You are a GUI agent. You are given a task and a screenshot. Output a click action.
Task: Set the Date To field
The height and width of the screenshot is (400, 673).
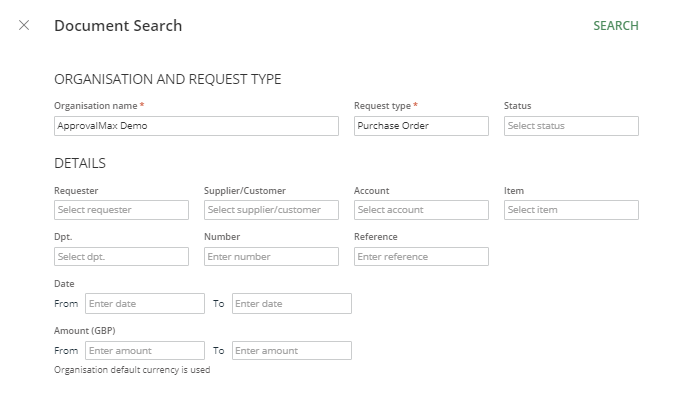pos(291,303)
